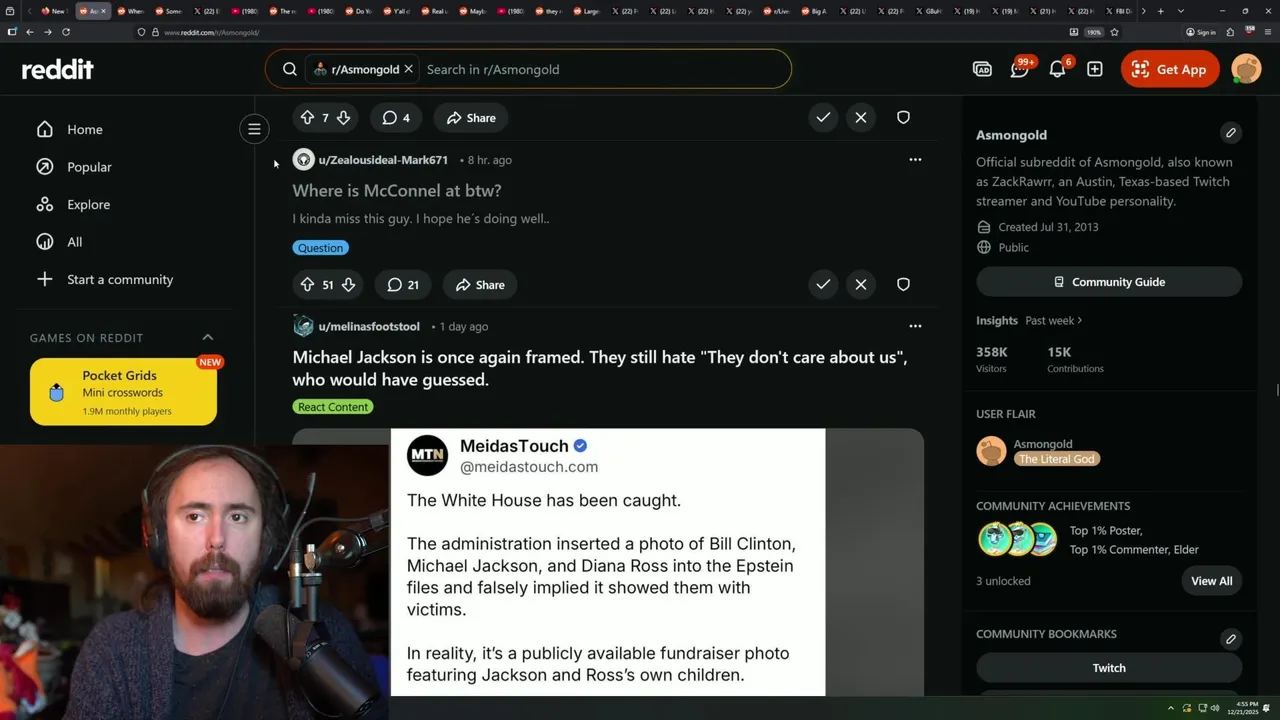
Task: Open the user avatar menu
Action: 1246,69
